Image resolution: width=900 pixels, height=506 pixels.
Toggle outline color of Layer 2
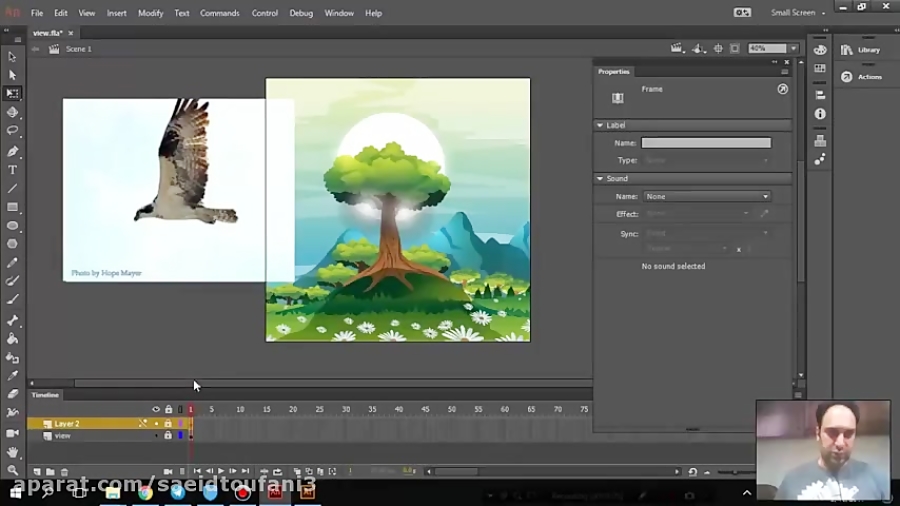click(x=180, y=423)
